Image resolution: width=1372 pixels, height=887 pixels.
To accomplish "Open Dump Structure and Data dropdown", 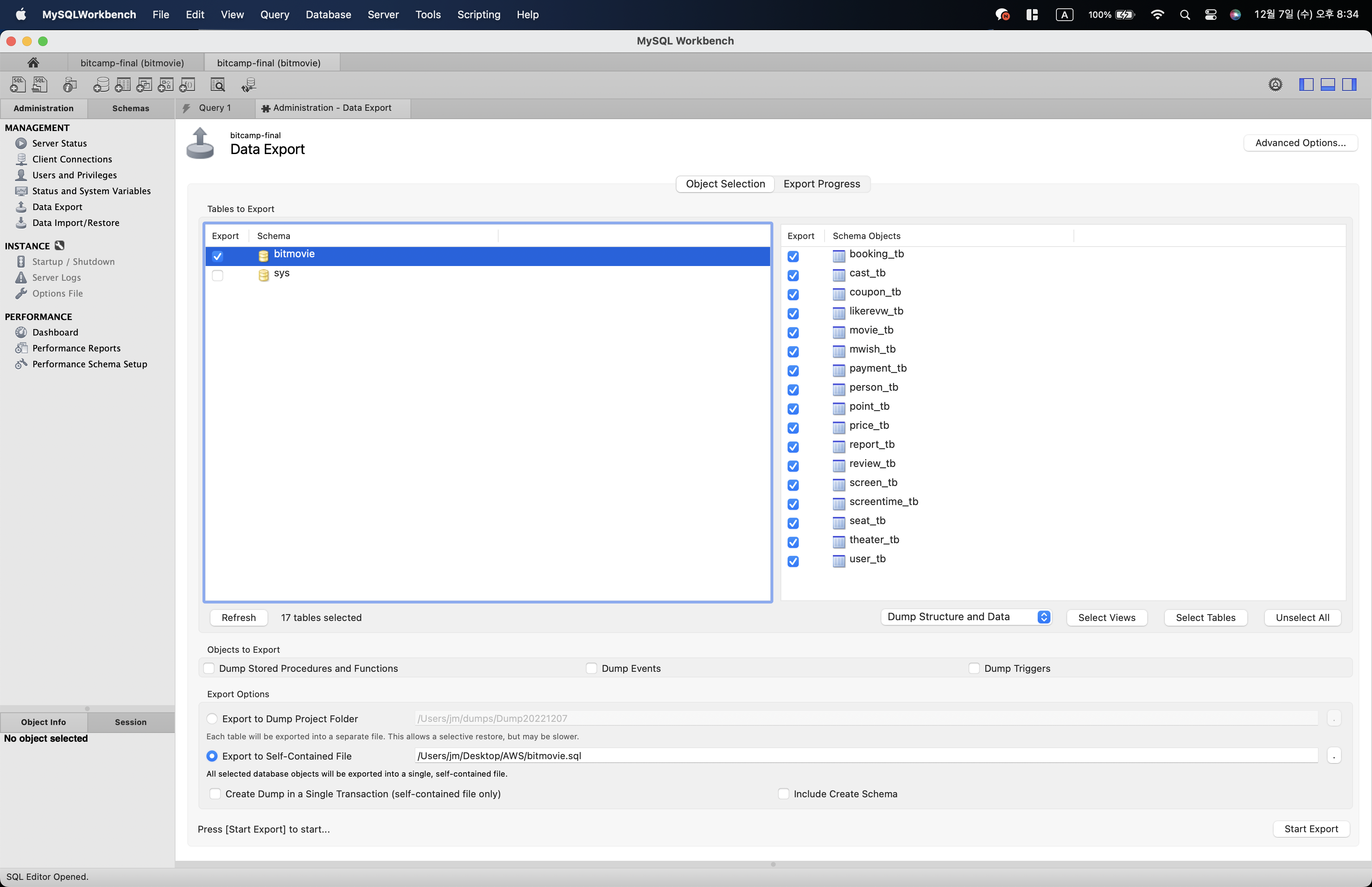I will (966, 617).
